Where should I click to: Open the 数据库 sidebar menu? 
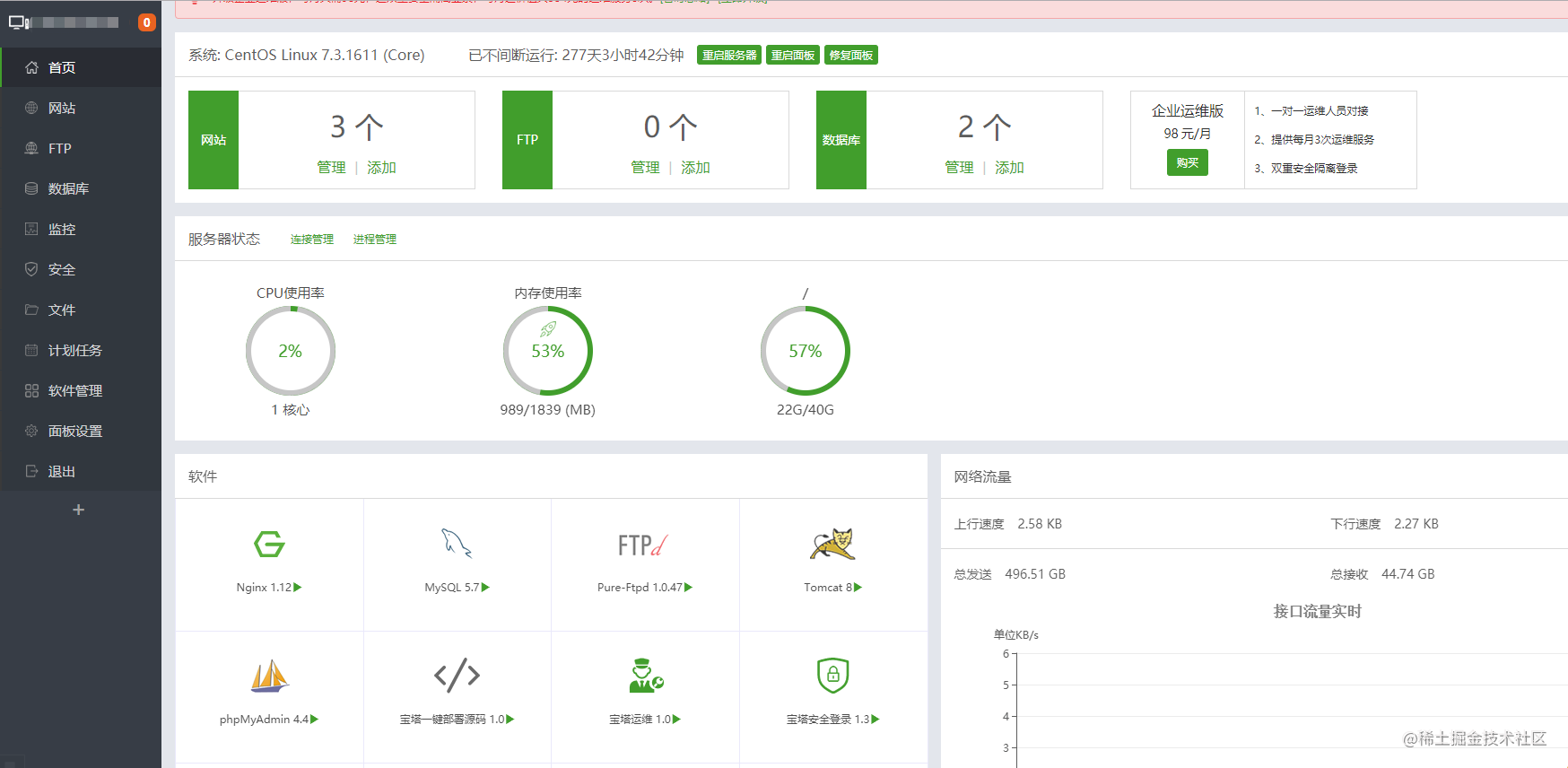pos(81,188)
